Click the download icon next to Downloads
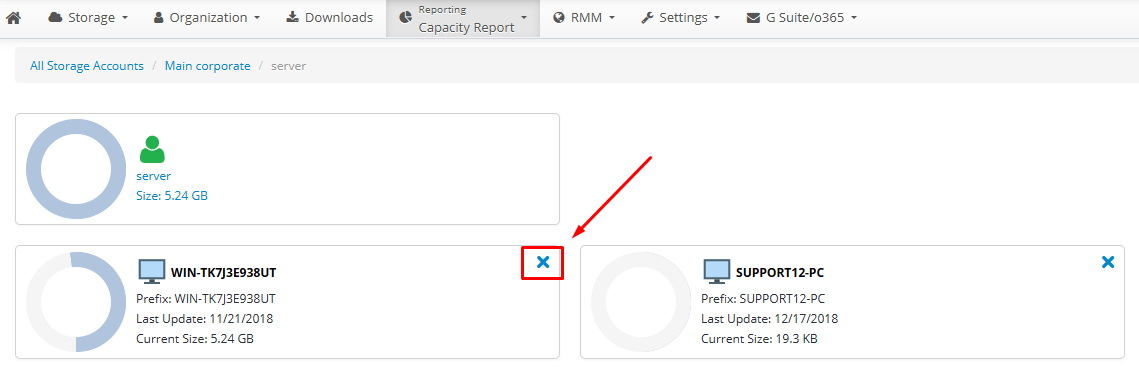The image size is (1139, 387). (293, 17)
